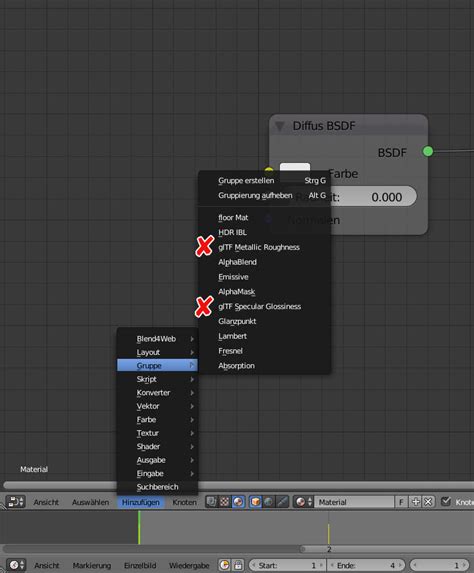Screen dimensions: 474x573
Task: Choose Suchbereich in add menu
Action: pos(157,487)
